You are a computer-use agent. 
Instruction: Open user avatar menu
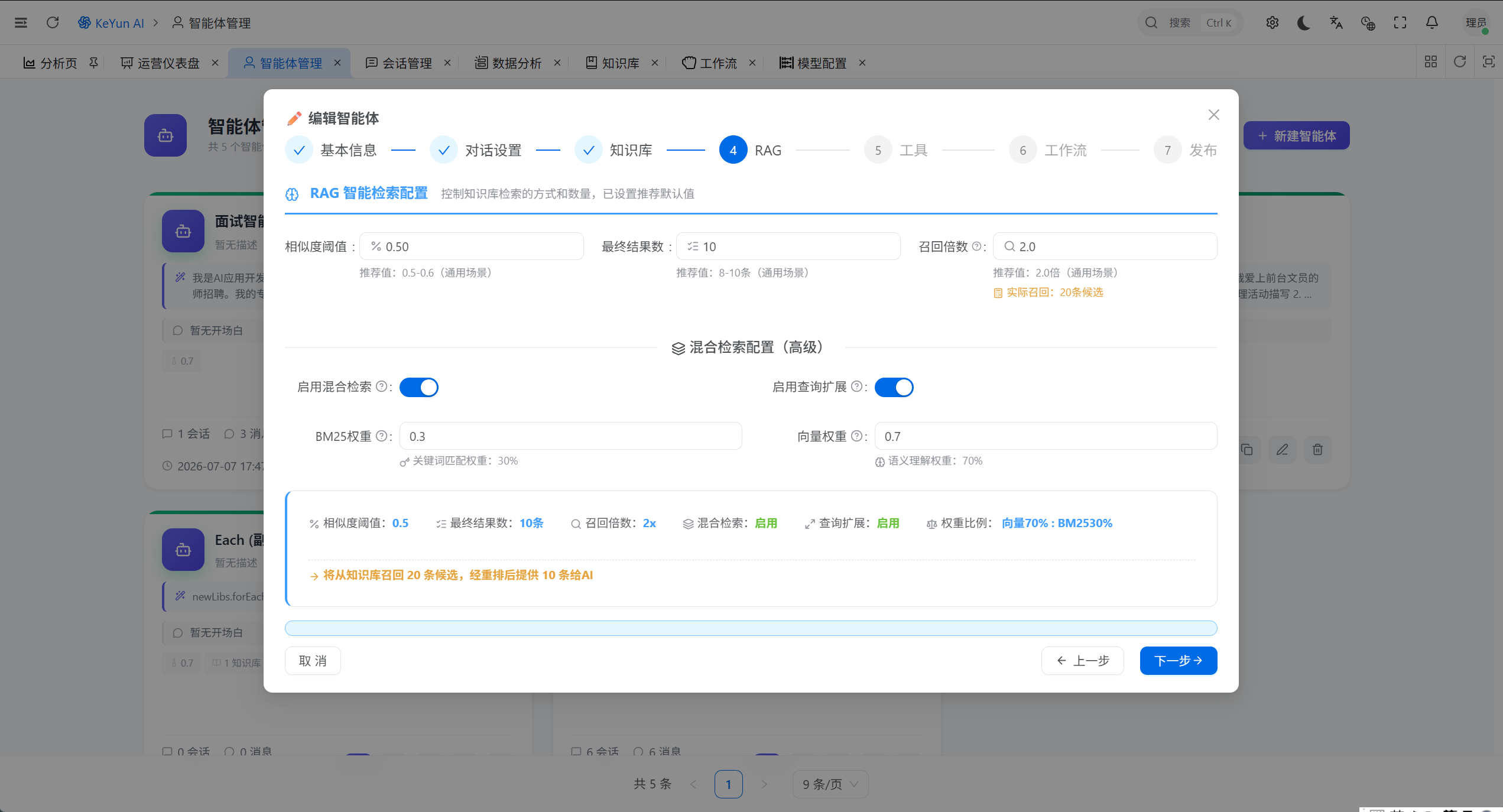tap(1475, 22)
